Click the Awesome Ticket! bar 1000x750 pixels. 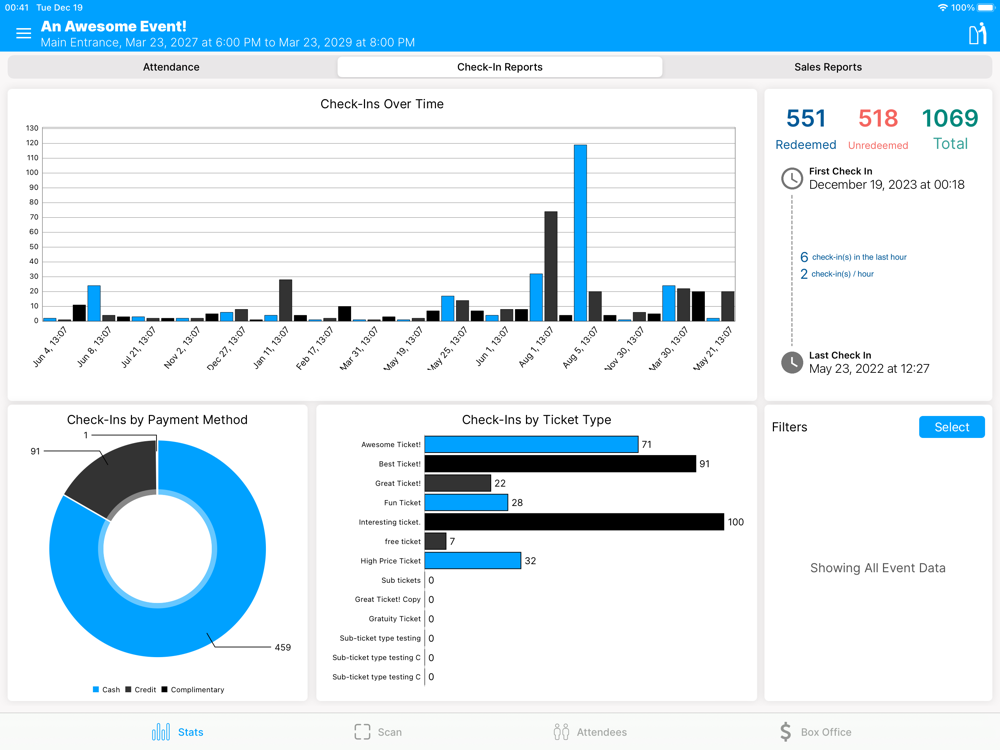click(531, 445)
